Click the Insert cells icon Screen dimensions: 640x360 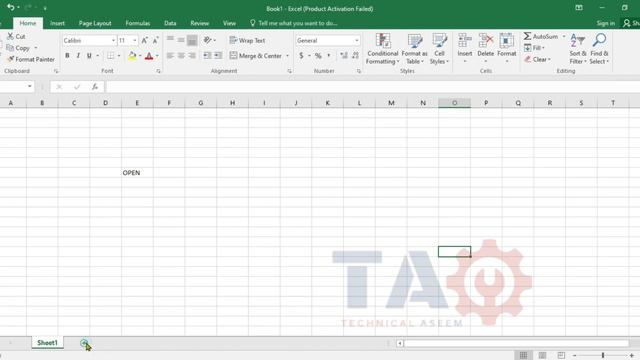click(x=464, y=41)
